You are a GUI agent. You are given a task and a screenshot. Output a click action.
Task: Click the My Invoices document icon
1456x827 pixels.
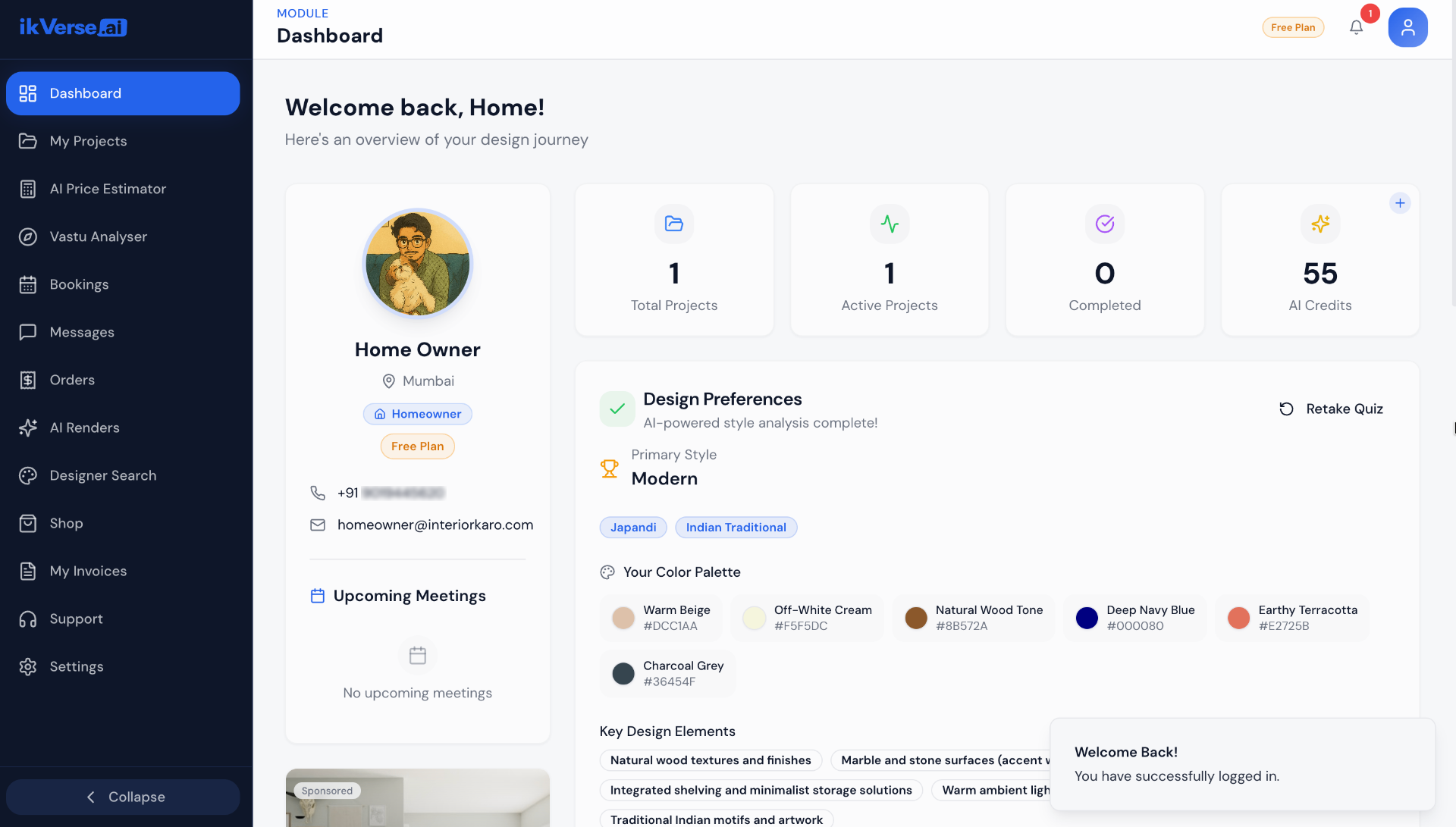pos(28,571)
